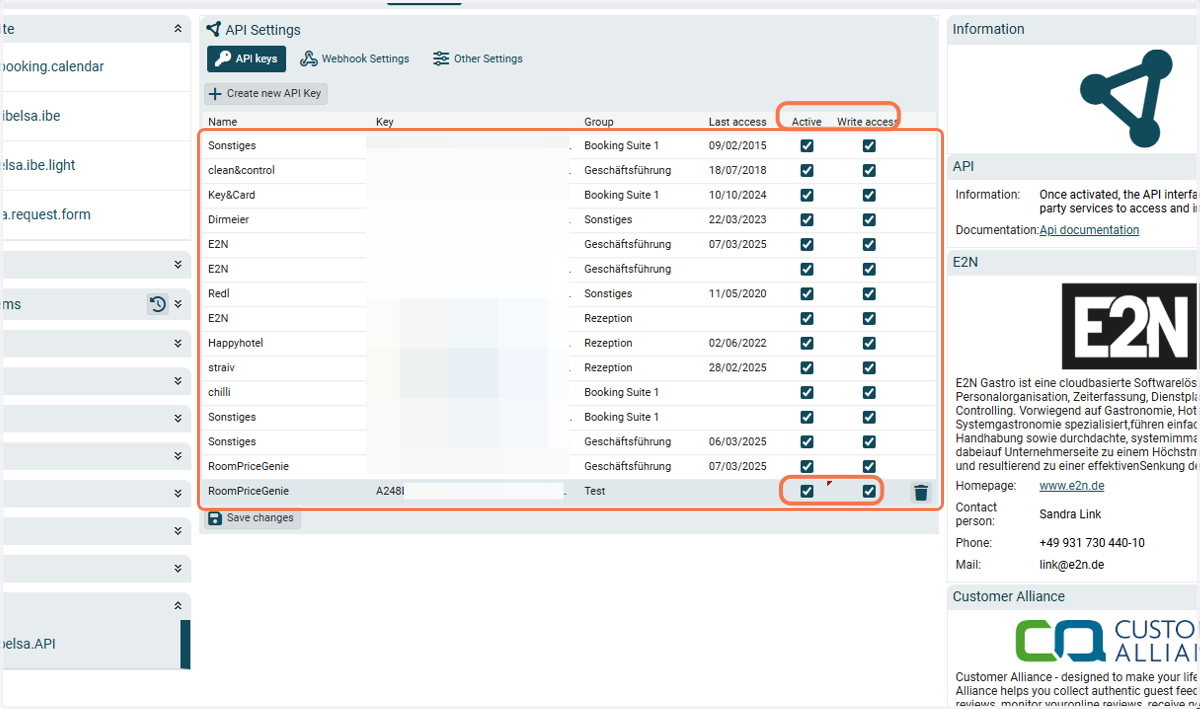
Task: Toggle Write access checkbox for Key&Card
Action: [x=869, y=195]
